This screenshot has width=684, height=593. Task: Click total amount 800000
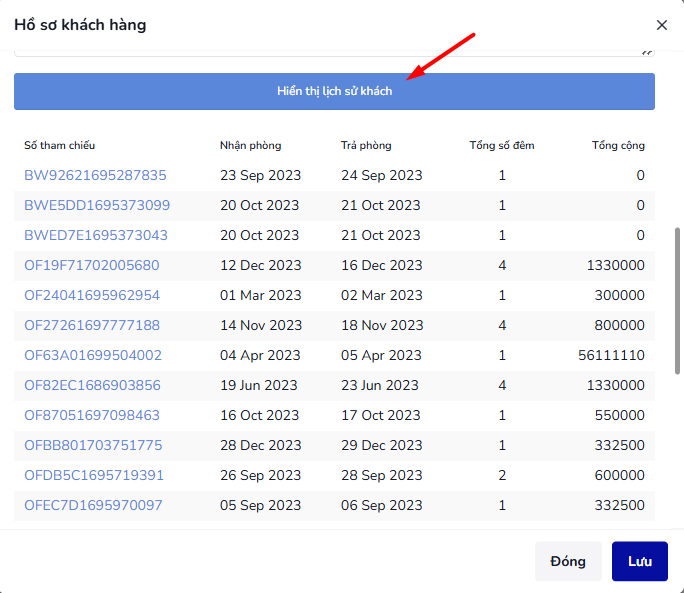[x=619, y=326]
